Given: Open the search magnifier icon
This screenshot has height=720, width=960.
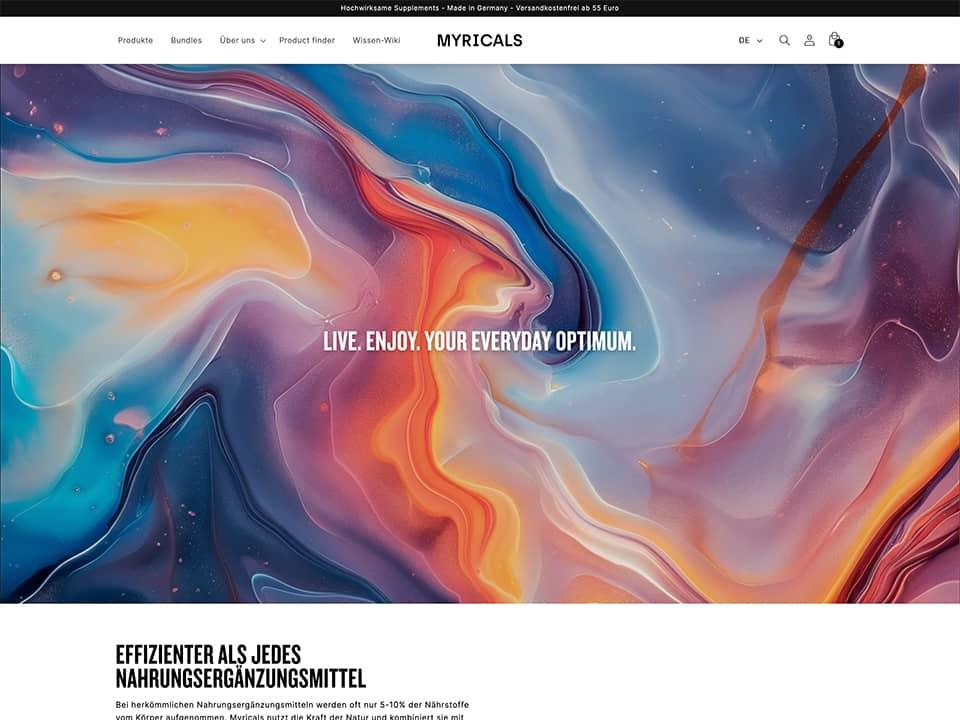Looking at the screenshot, I should click(784, 41).
